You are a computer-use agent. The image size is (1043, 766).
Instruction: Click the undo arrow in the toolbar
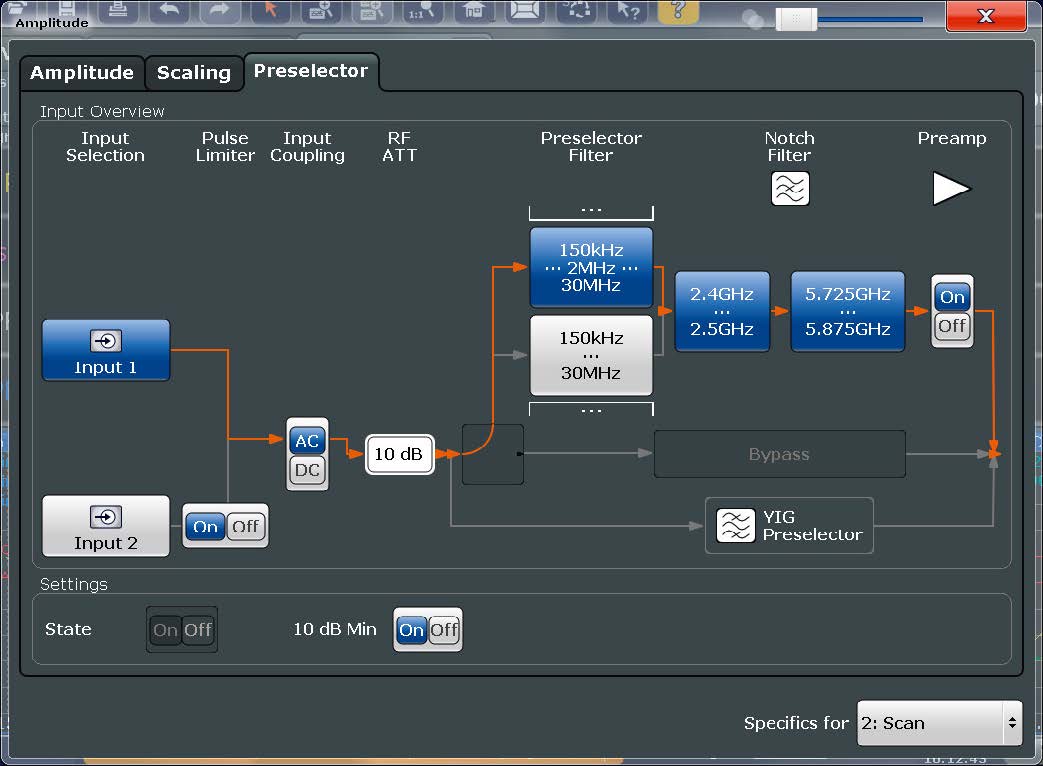(169, 11)
